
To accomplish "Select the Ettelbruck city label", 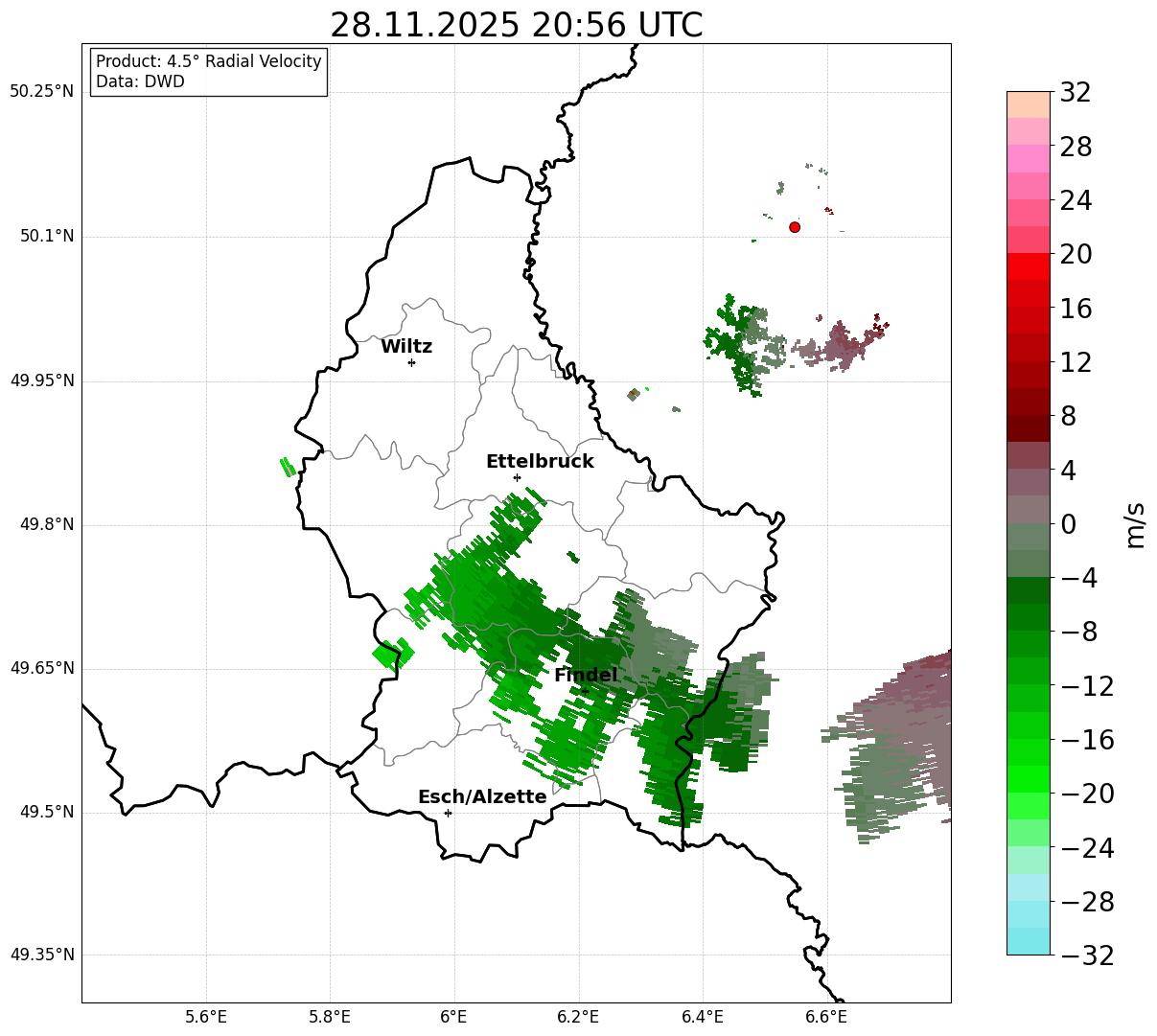I will [x=540, y=462].
